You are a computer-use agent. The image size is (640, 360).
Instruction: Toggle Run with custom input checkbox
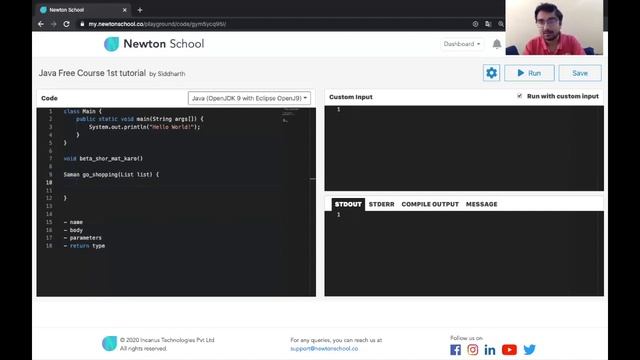point(519,96)
